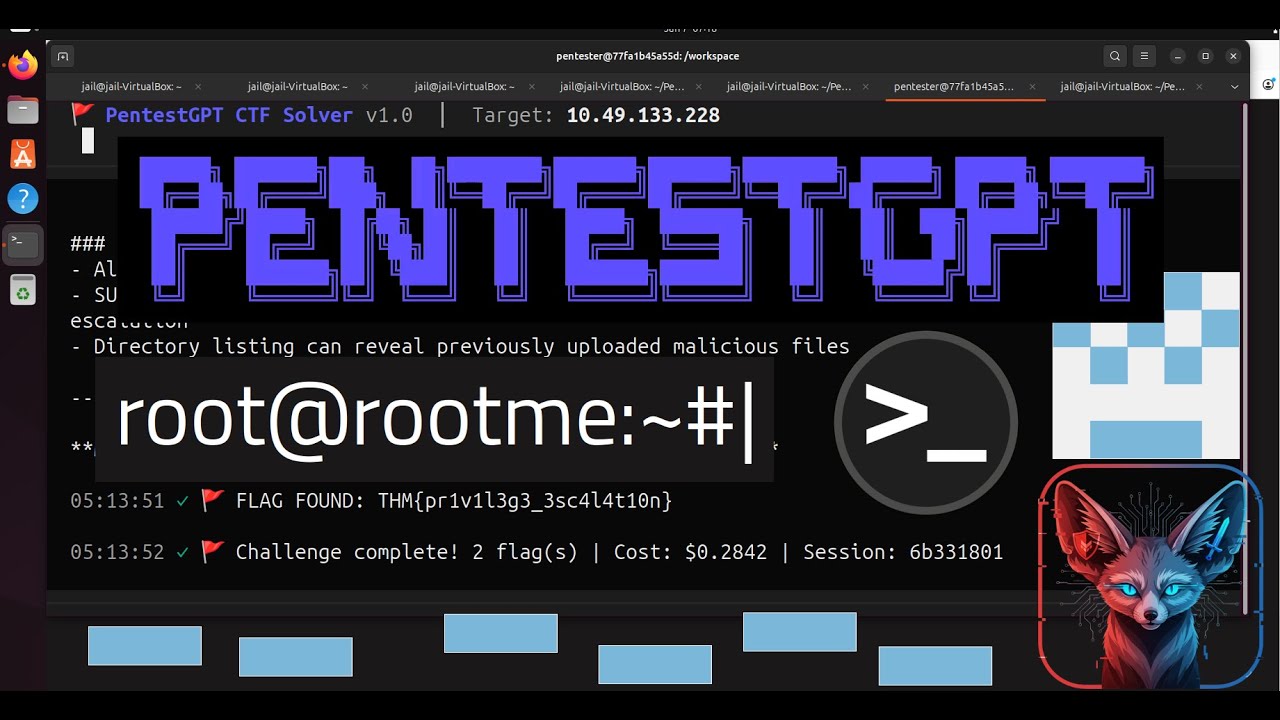The height and width of the screenshot is (720, 1280).
Task: Switch to the third jail@jail-VirtualBox: ~ tab
Action: tap(465, 87)
